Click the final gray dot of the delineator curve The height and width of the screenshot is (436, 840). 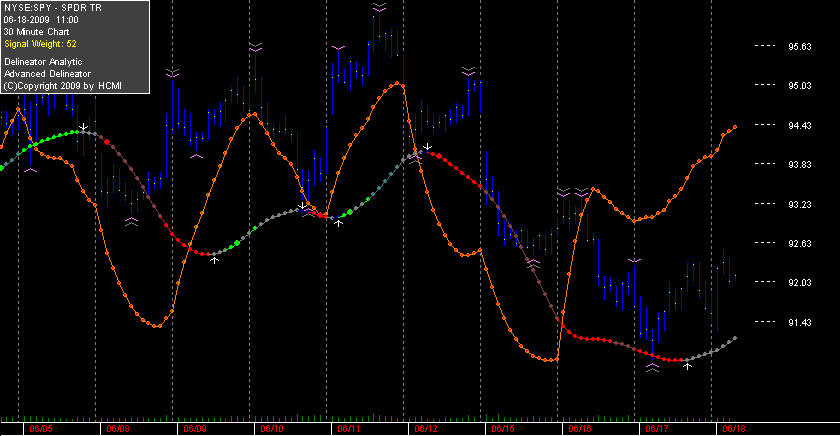pos(735,338)
